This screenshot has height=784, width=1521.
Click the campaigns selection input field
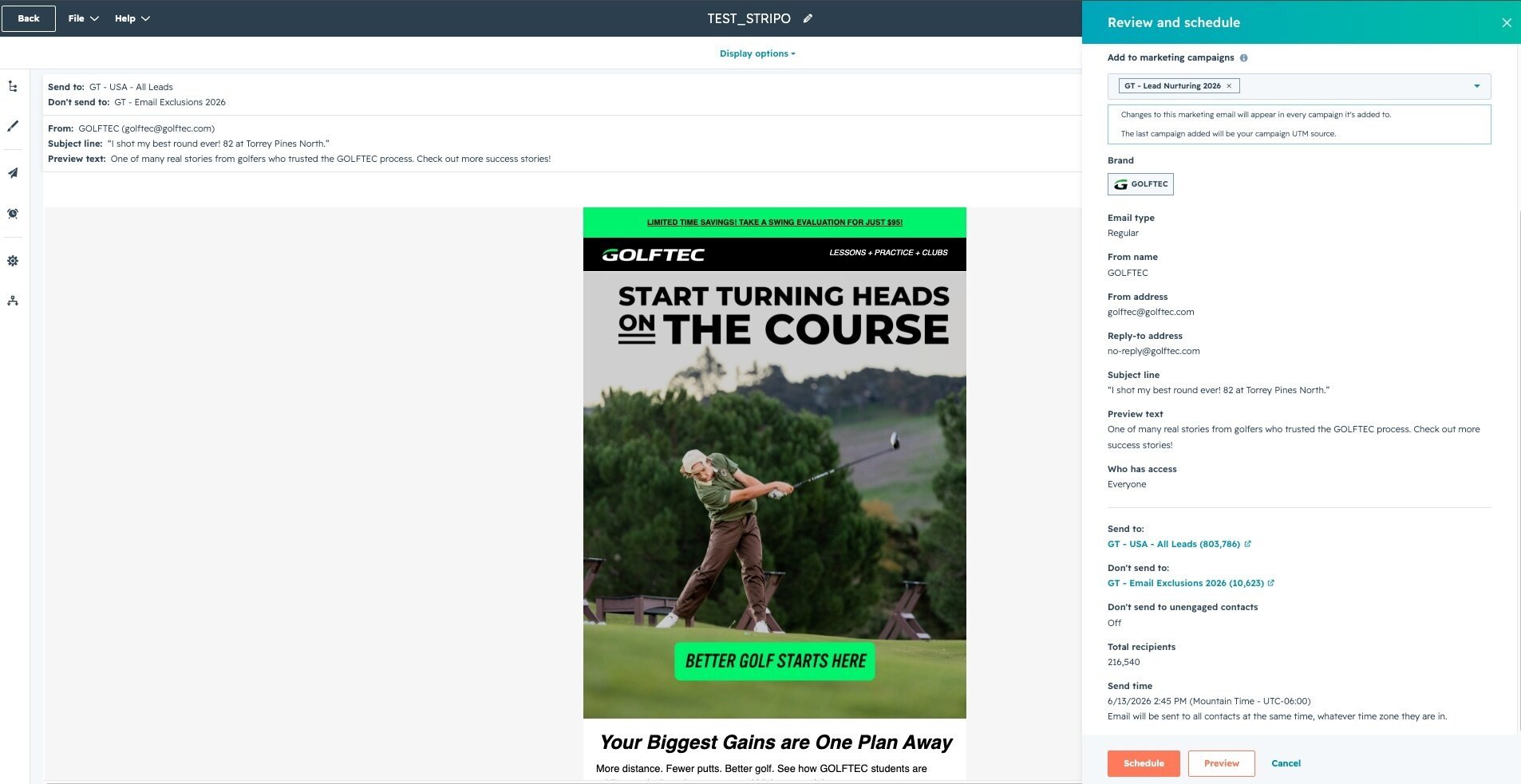pos(1299,86)
